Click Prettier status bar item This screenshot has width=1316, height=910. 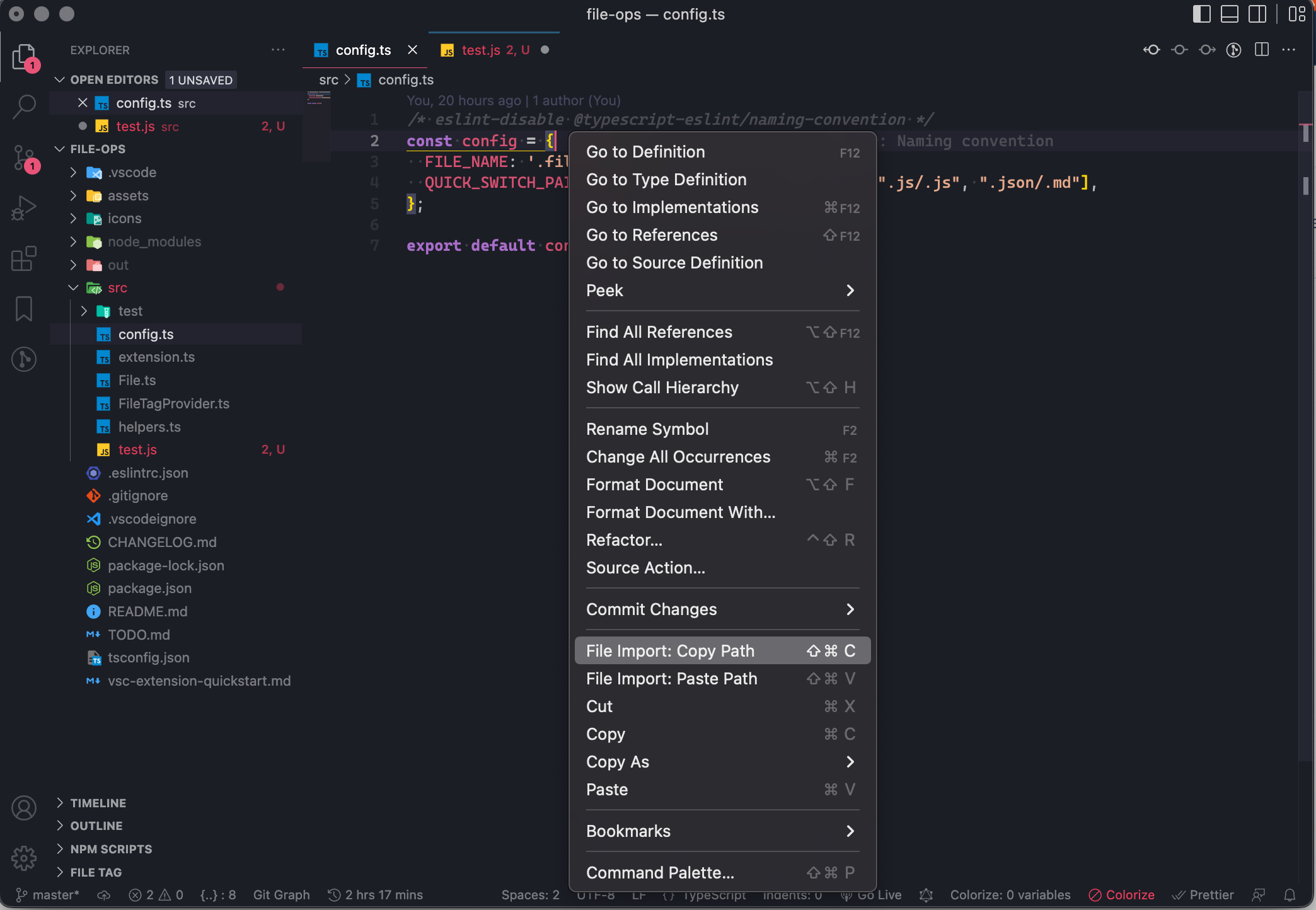coord(1203,895)
